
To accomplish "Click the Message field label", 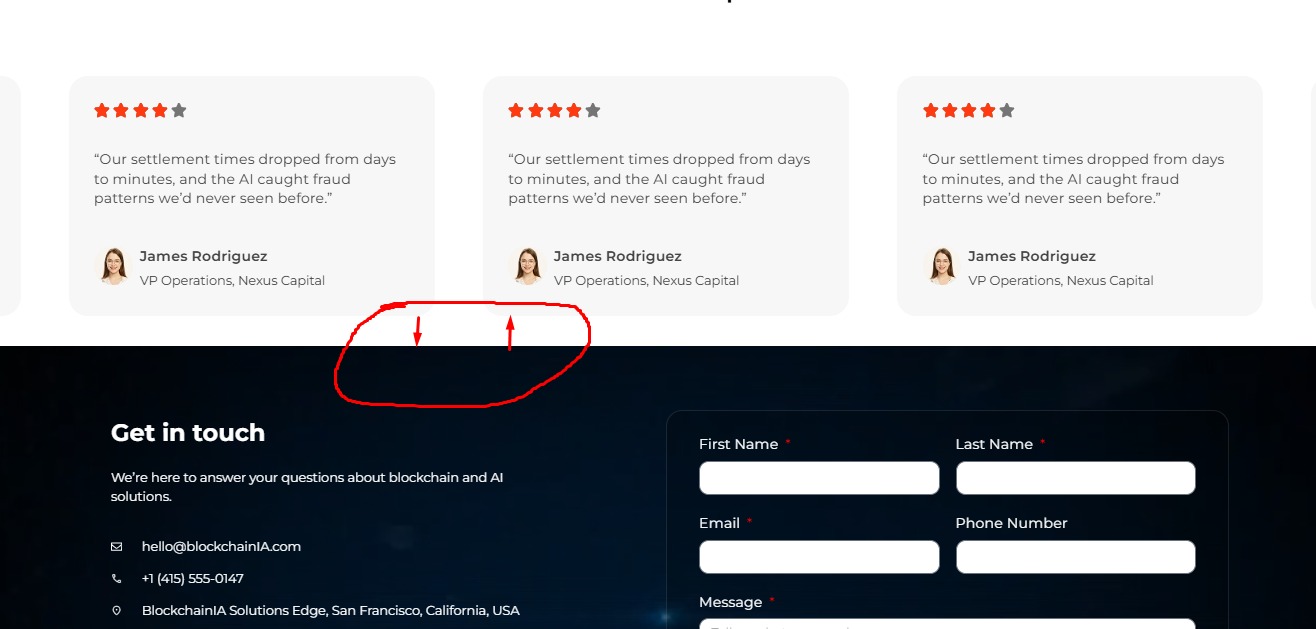I will 730,602.
